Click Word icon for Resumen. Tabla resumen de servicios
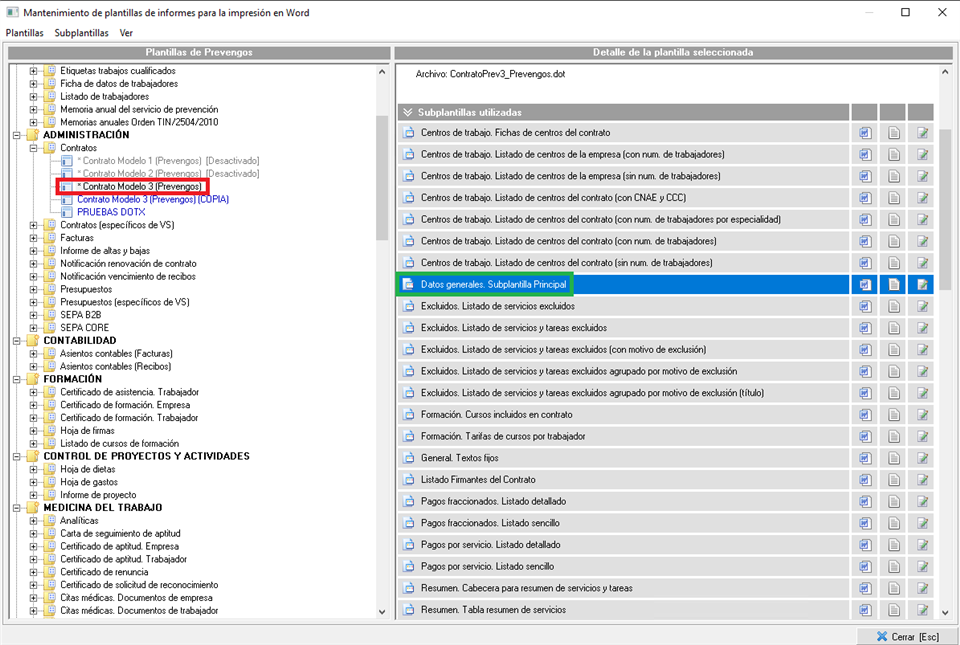The height and width of the screenshot is (645, 960). coord(865,610)
